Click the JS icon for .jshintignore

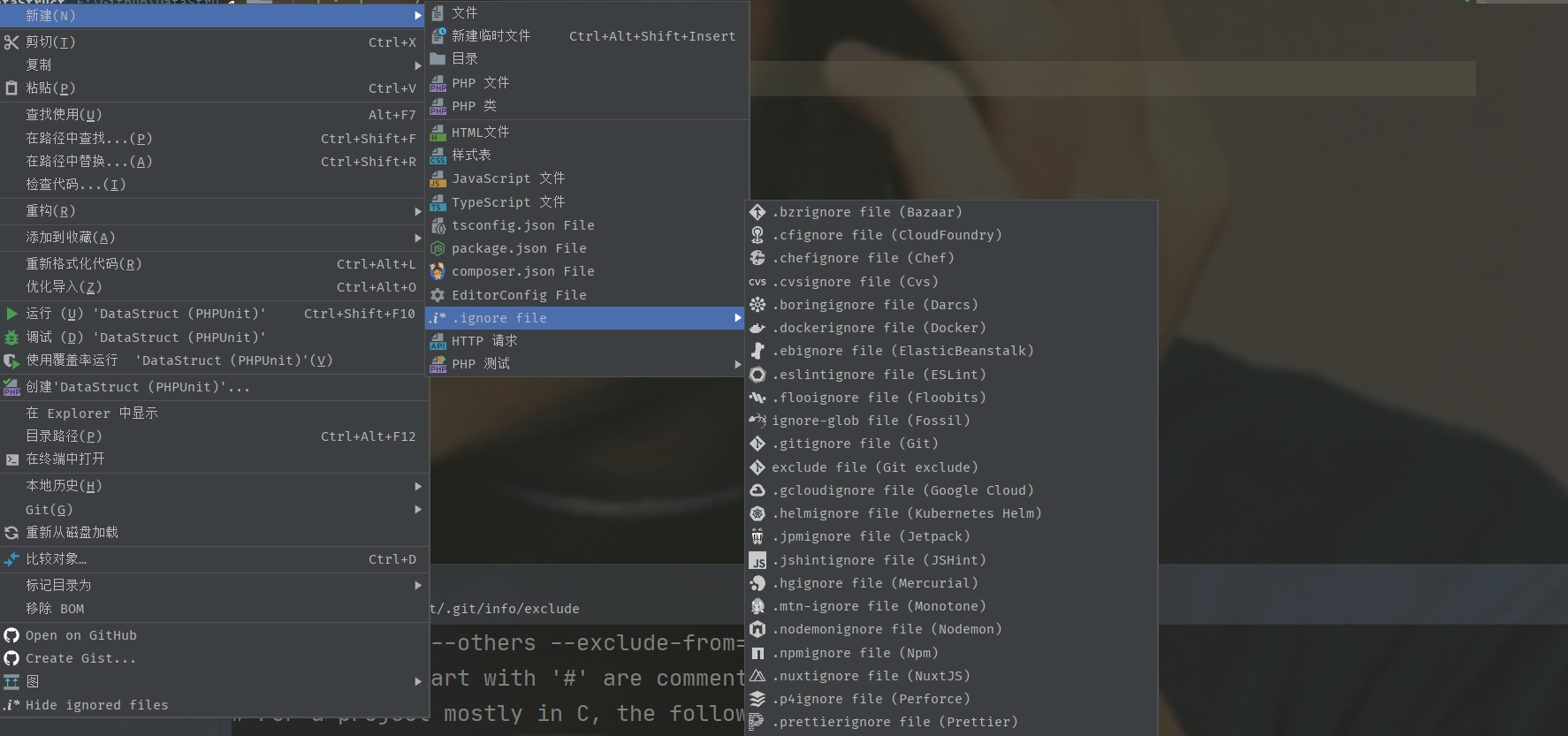coord(757,560)
